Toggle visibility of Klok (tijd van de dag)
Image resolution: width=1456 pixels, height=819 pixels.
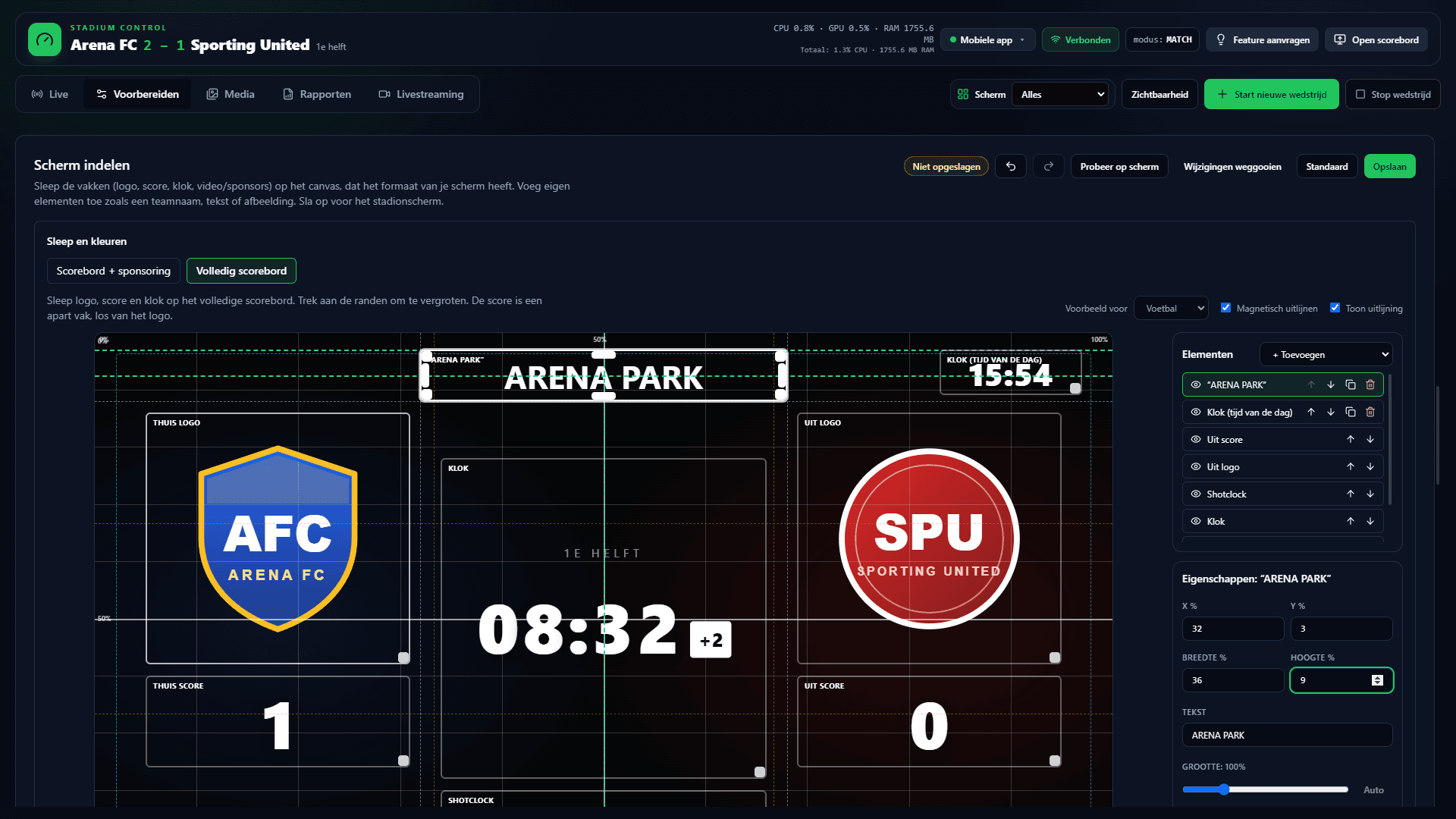1196,412
